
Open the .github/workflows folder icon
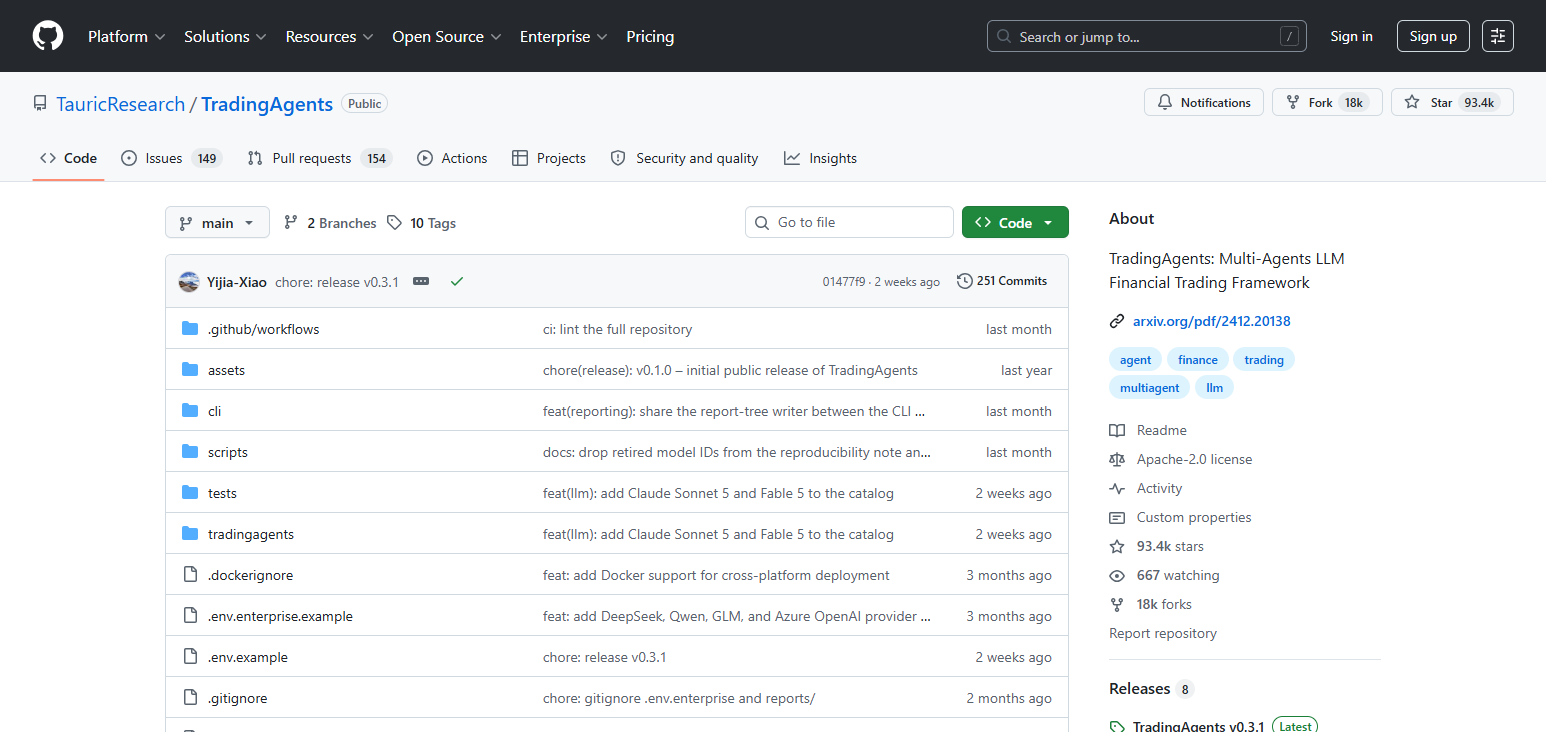point(190,329)
